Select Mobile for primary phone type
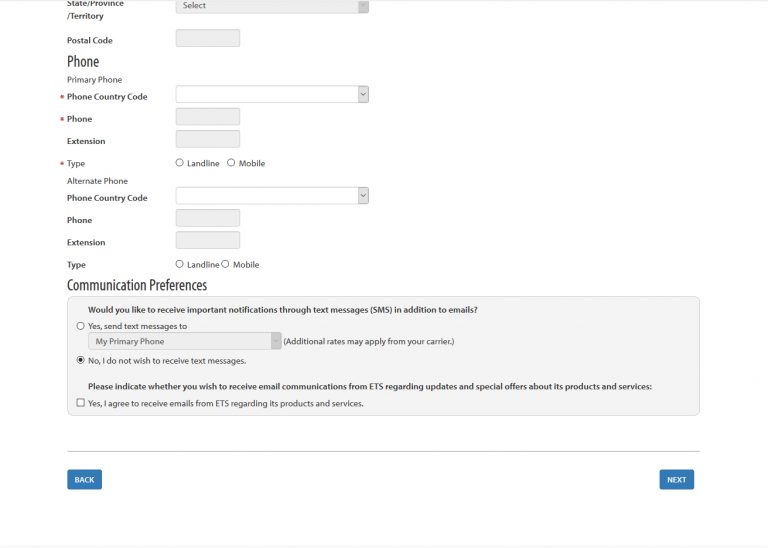 (231, 162)
